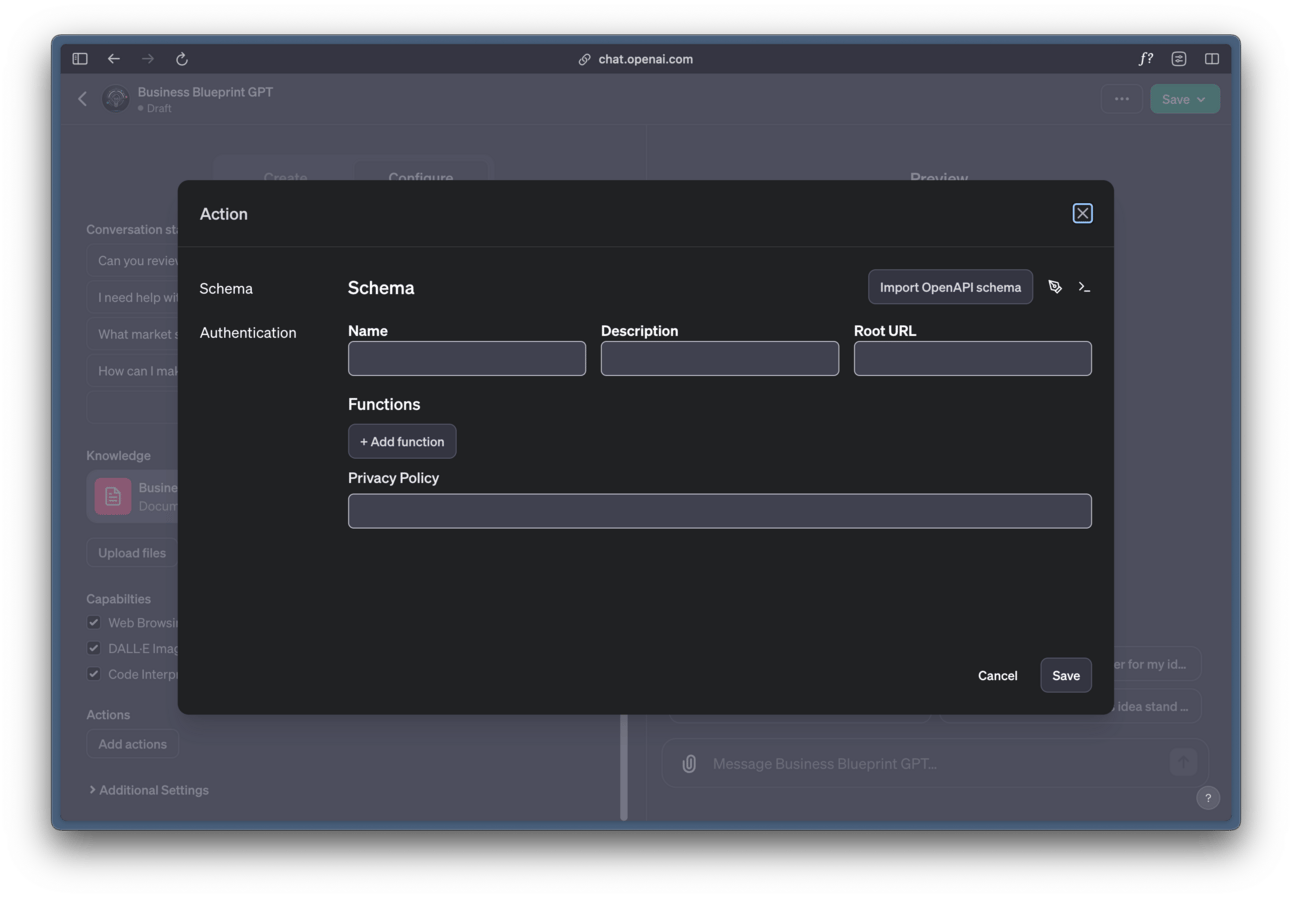Image resolution: width=1292 pixels, height=898 pixels.
Task: Click Cancel in the Action dialog
Action: tap(997, 675)
